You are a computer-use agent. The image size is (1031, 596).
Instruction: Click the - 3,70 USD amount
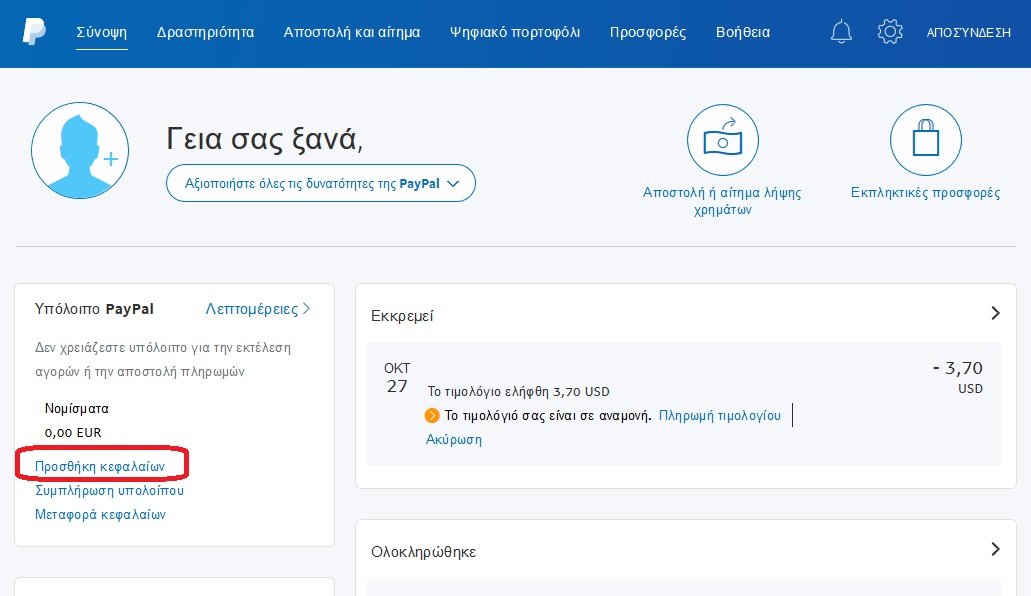958,377
